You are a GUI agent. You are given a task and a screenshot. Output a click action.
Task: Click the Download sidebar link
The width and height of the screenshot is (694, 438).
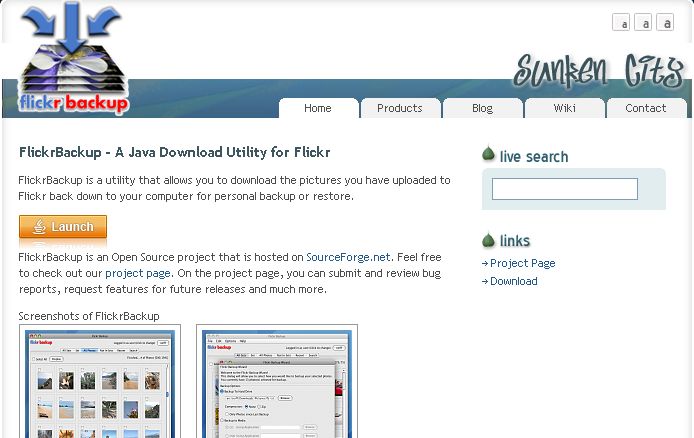pos(514,281)
